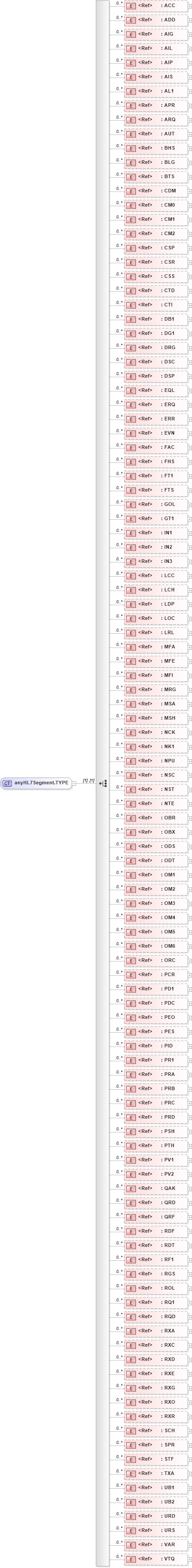Viewport: 192px width, 1568px height.
Task: Select the ': RXG' reference label
Action: [x=168, y=1388]
